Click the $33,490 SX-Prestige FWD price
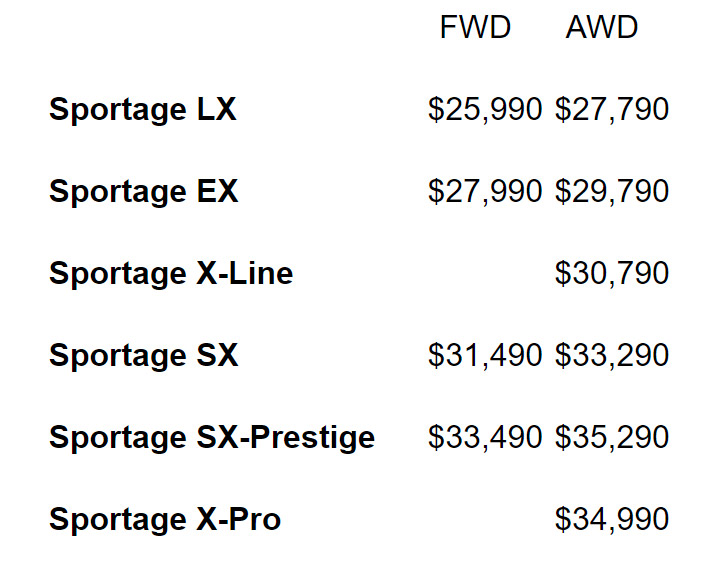This screenshot has height=561, width=727. coord(485,437)
